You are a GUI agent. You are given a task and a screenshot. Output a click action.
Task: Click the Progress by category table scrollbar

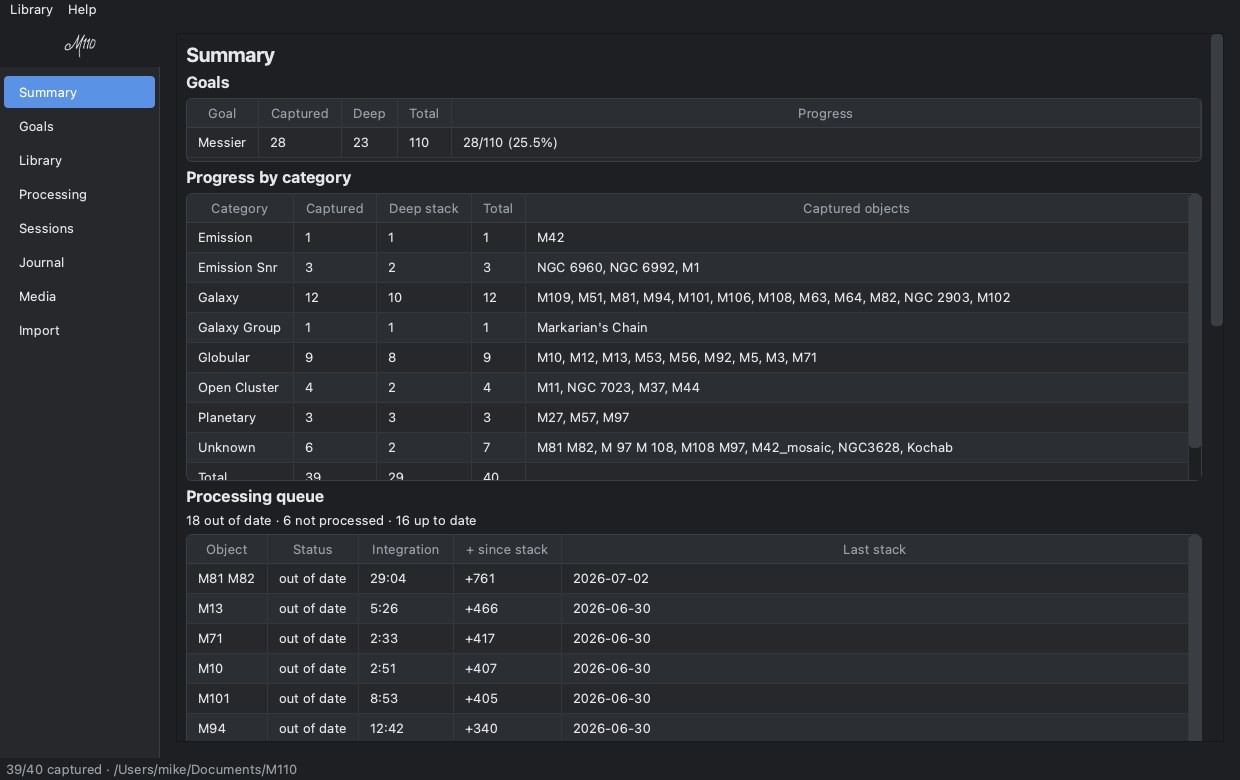pos(1194,320)
